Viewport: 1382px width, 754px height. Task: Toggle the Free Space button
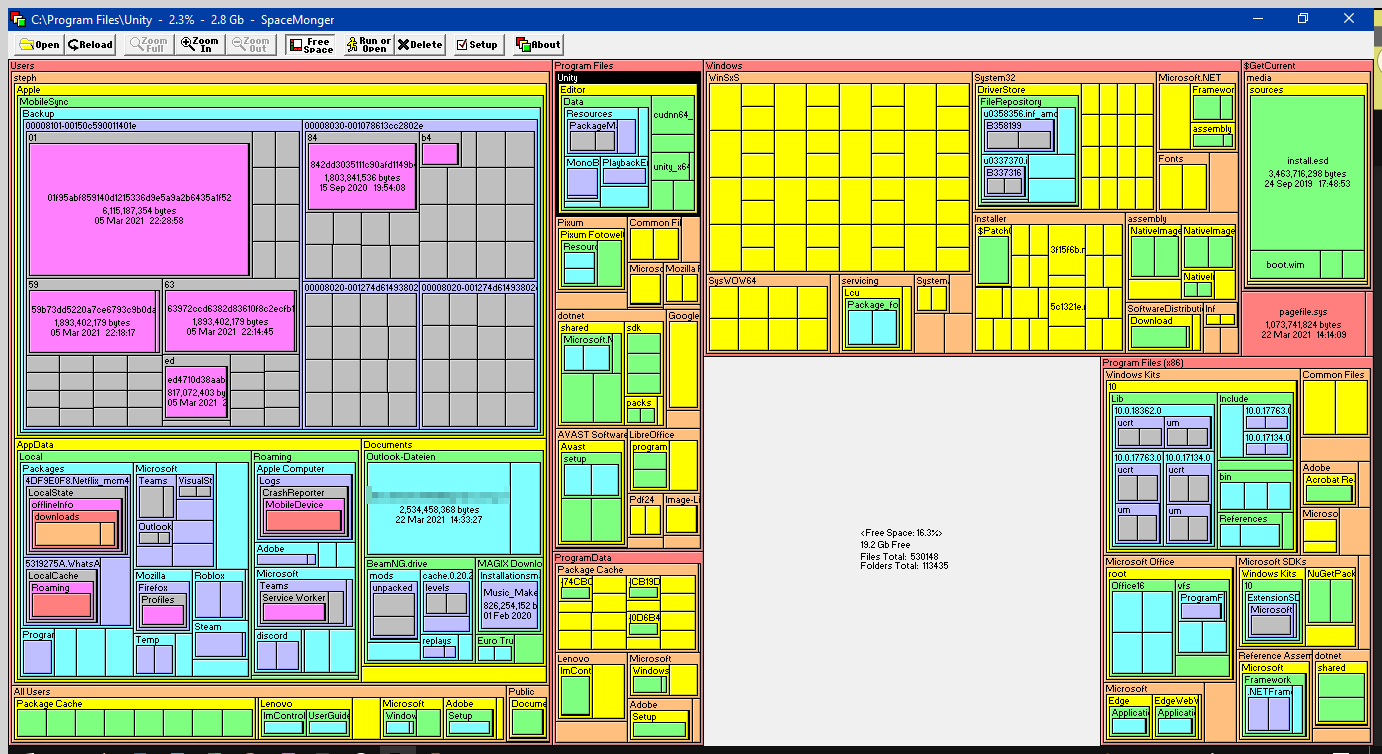tap(311, 44)
